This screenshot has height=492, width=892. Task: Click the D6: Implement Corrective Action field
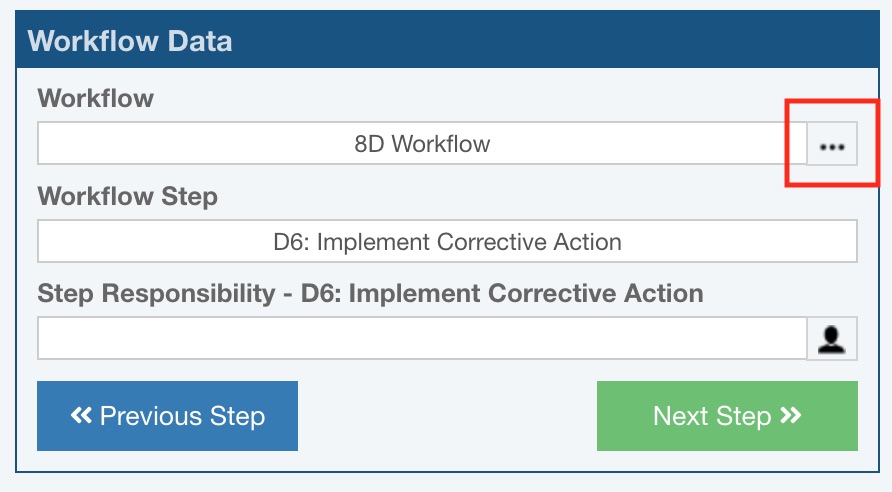[x=447, y=242]
